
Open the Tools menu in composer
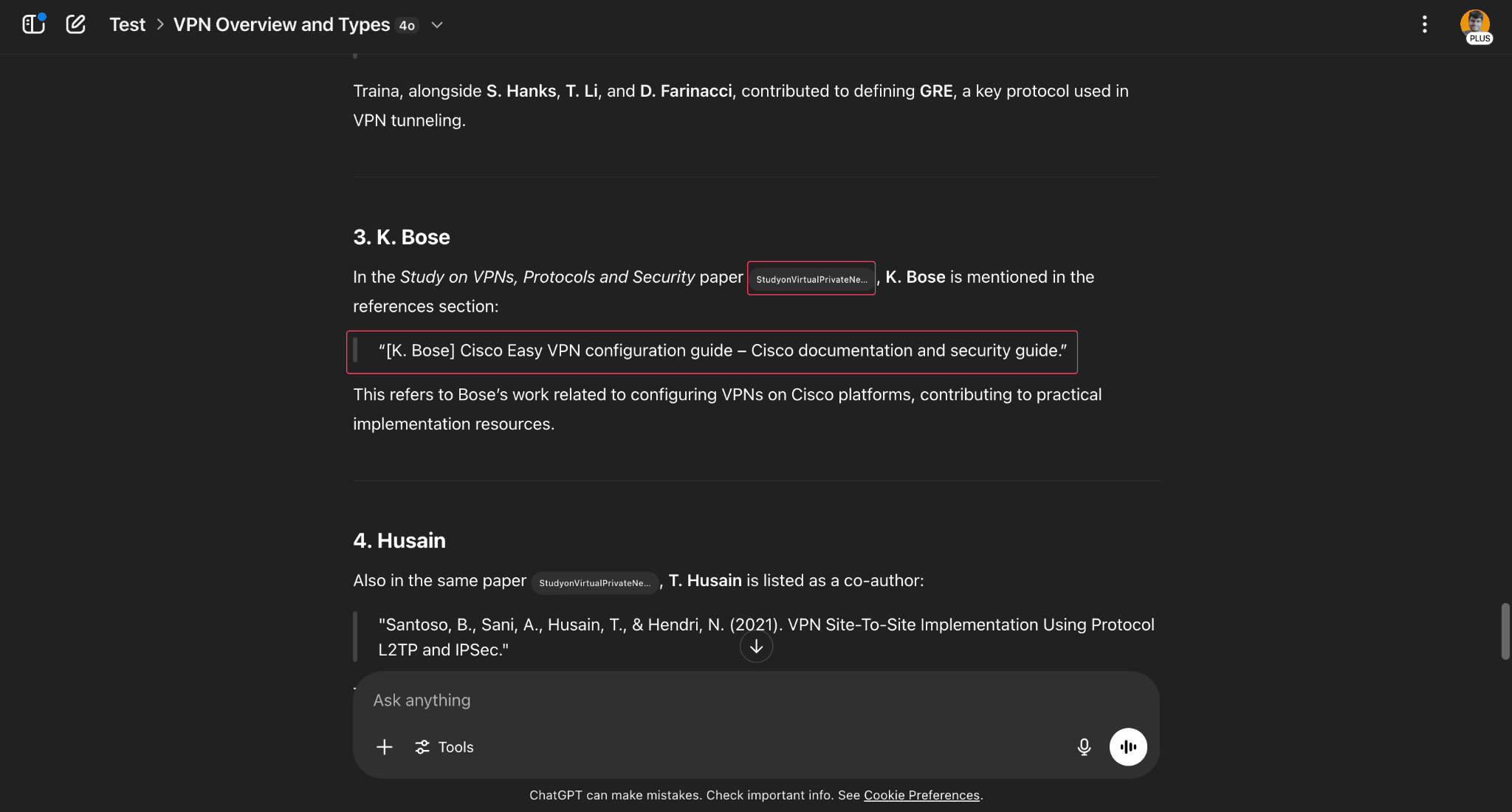[444, 747]
